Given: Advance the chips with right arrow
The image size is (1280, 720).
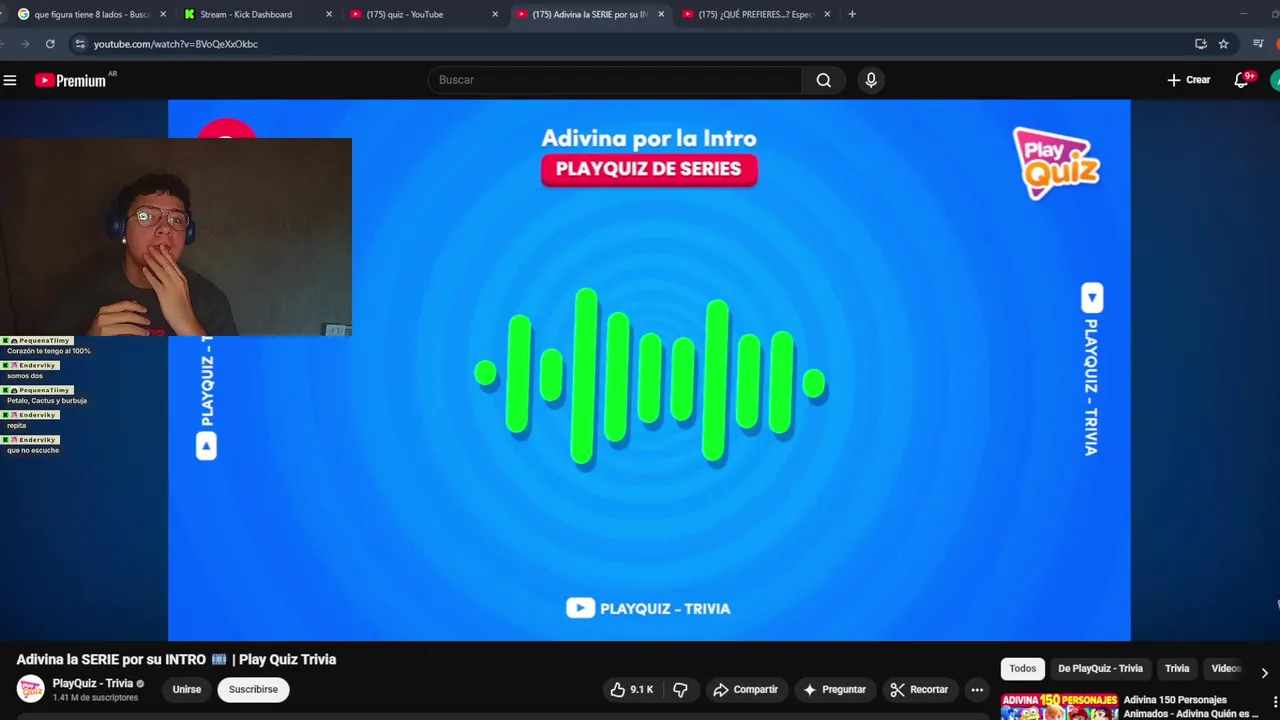Looking at the screenshot, I should tap(1264, 673).
